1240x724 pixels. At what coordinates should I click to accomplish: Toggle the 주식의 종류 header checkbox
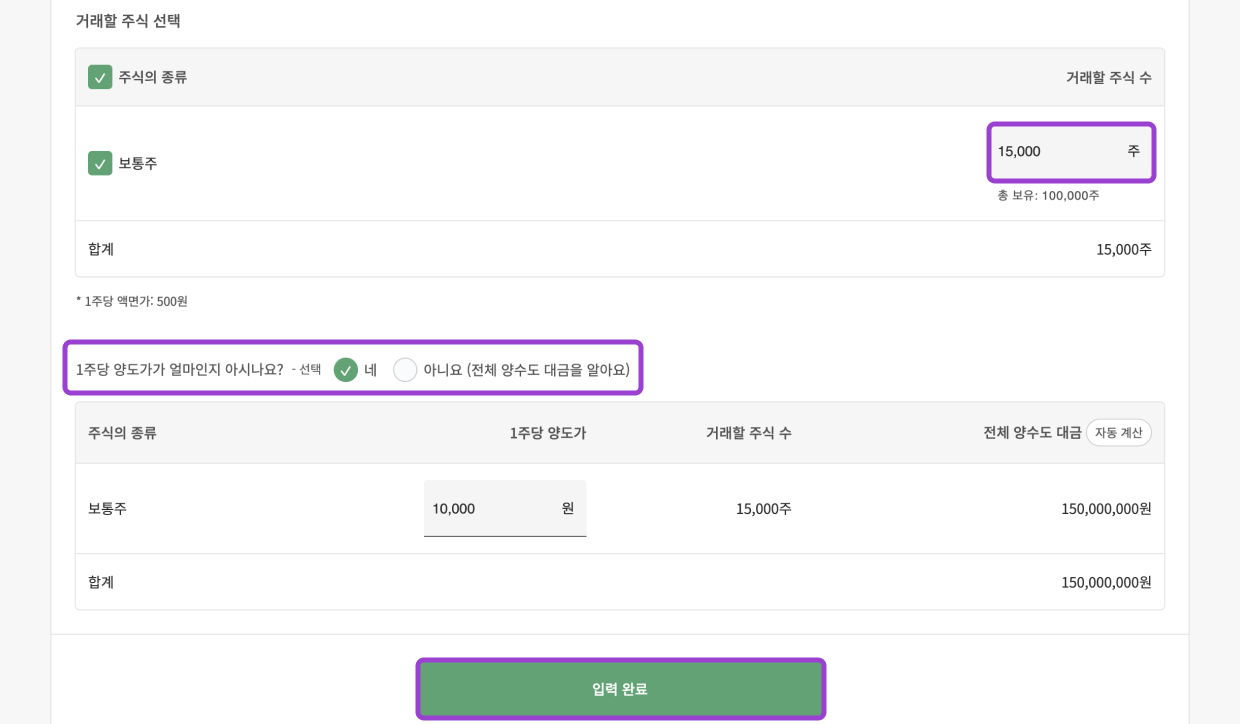(100, 77)
